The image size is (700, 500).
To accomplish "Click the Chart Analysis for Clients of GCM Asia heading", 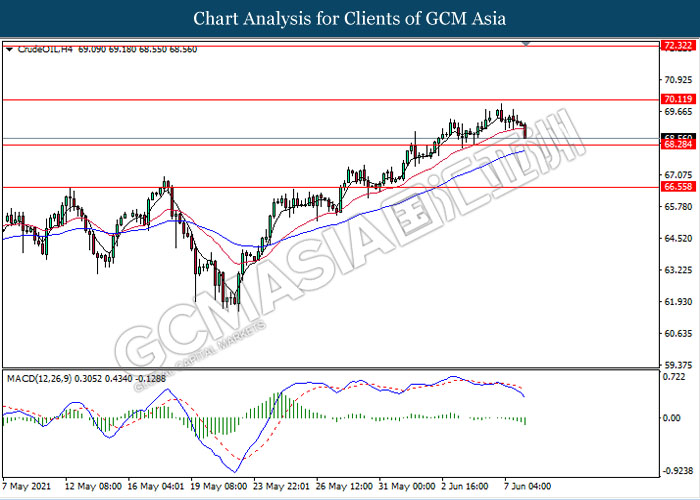I will pos(350,18).
